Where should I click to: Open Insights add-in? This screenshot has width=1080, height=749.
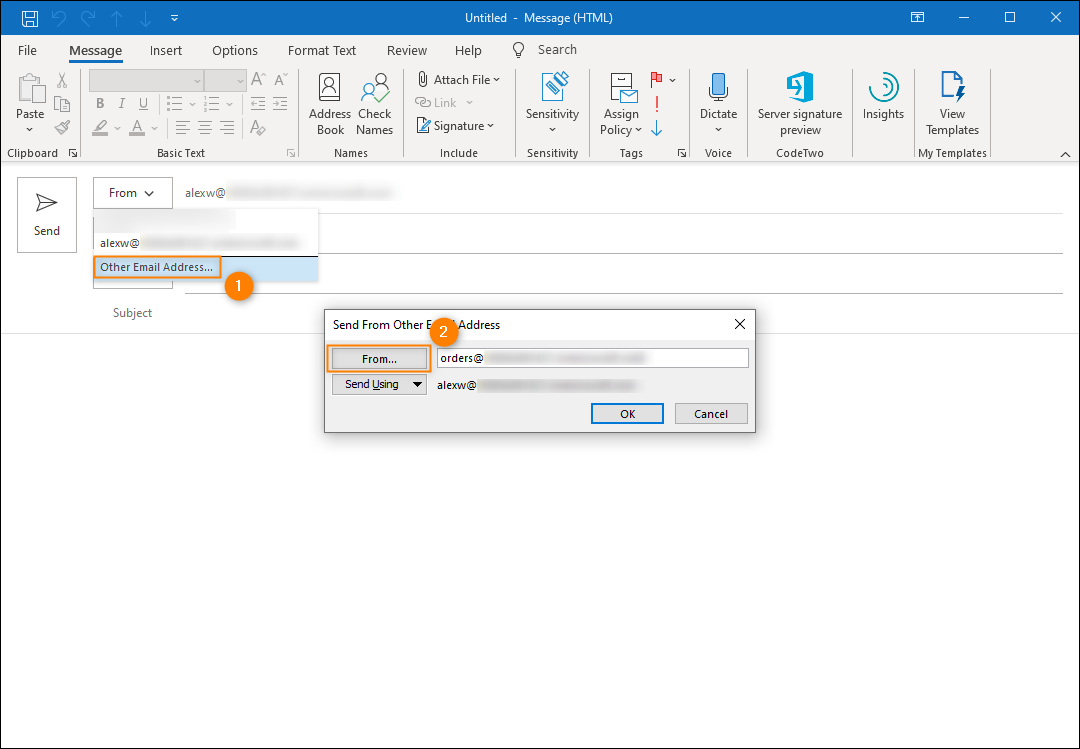tap(883, 96)
